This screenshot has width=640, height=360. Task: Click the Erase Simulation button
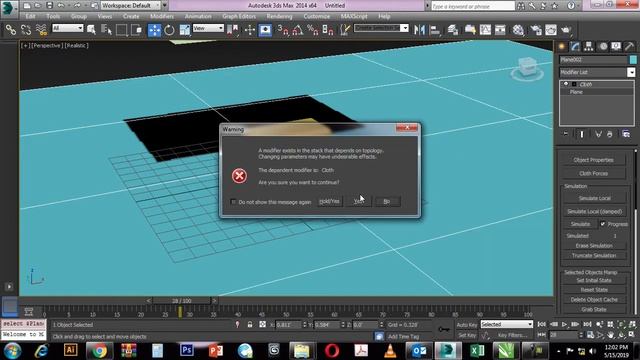click(594, 246)
